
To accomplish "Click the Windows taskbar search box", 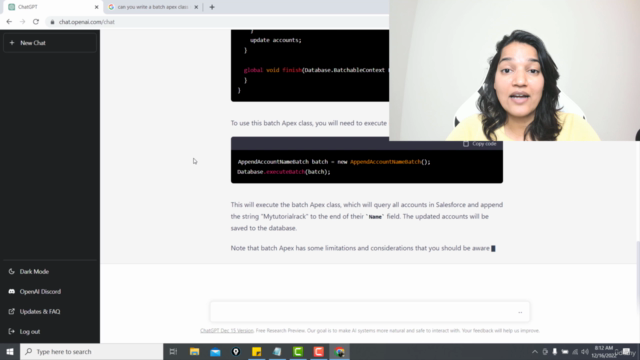I will tap(91, 351).
